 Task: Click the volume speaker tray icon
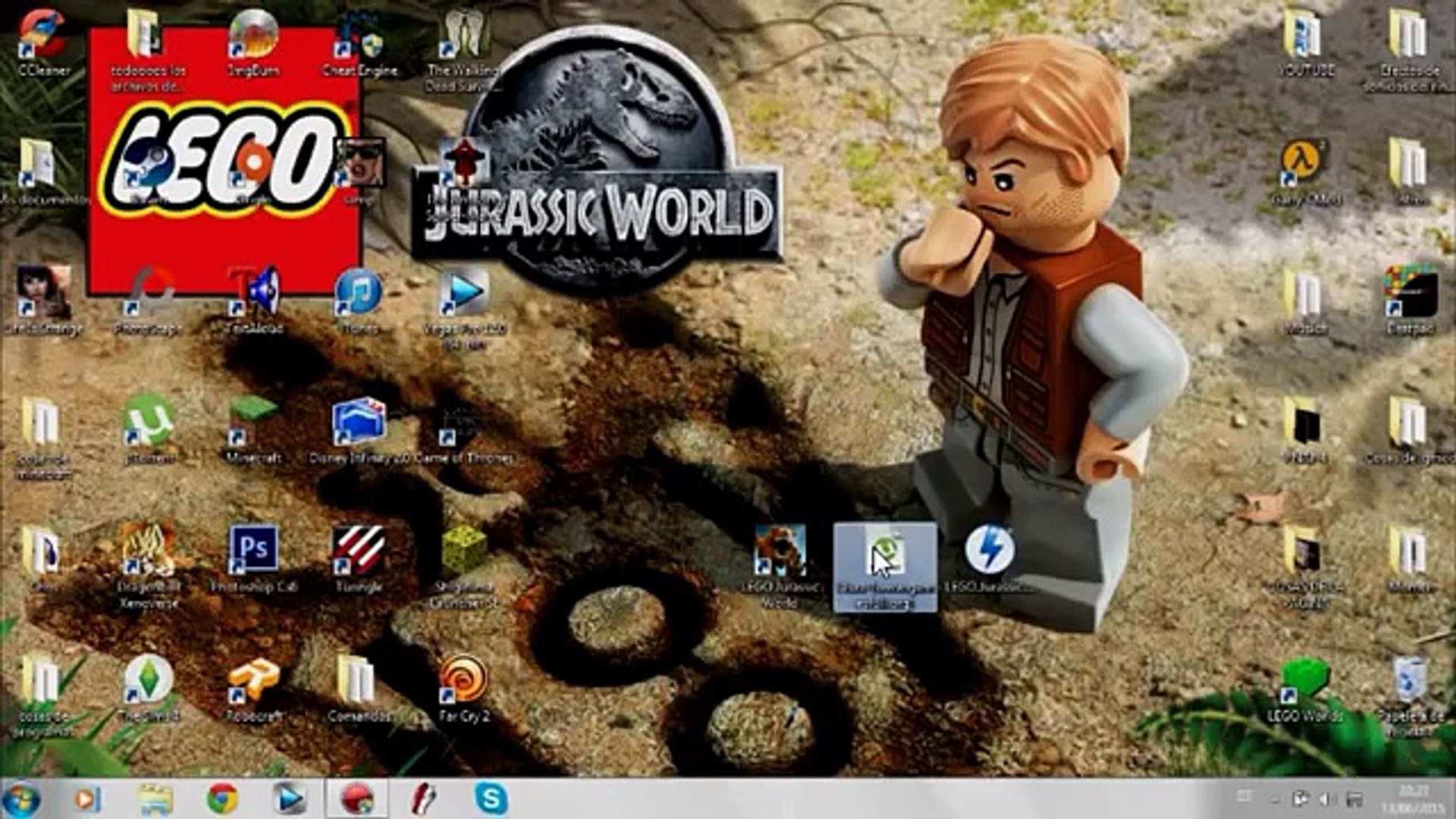[x=1326, y=799]
